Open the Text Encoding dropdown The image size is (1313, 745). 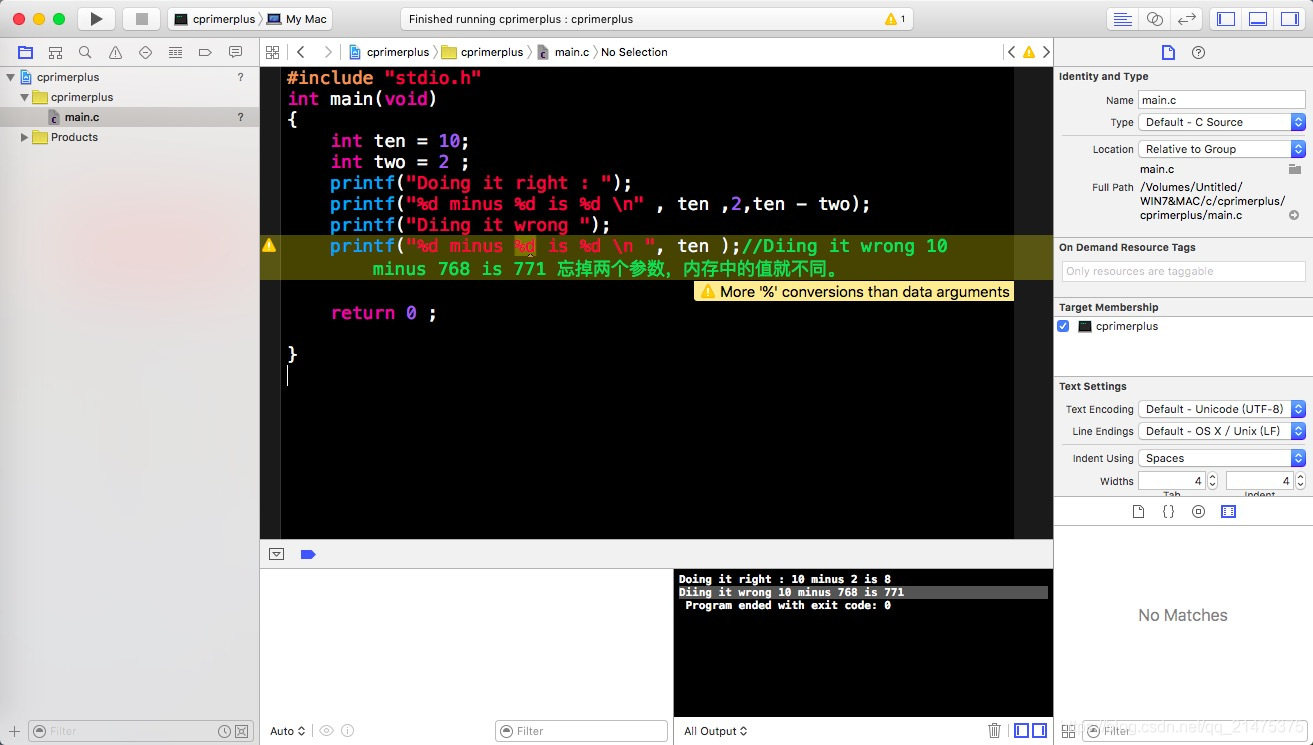pyautogui.click(x=1222, y=409)
